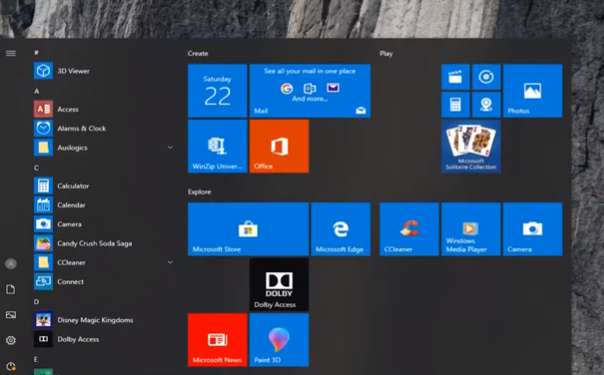Click the Play group heading

click(386, 54)
